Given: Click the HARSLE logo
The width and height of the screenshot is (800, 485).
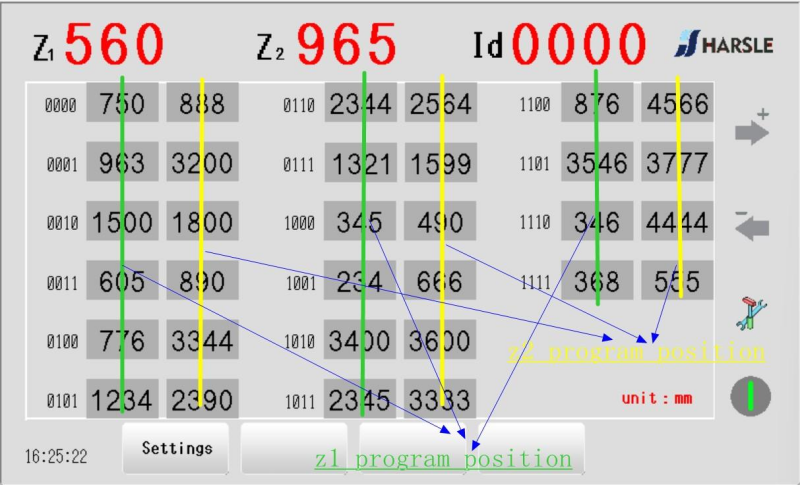Looking at the screenshot, I should (x=724, y=45).
